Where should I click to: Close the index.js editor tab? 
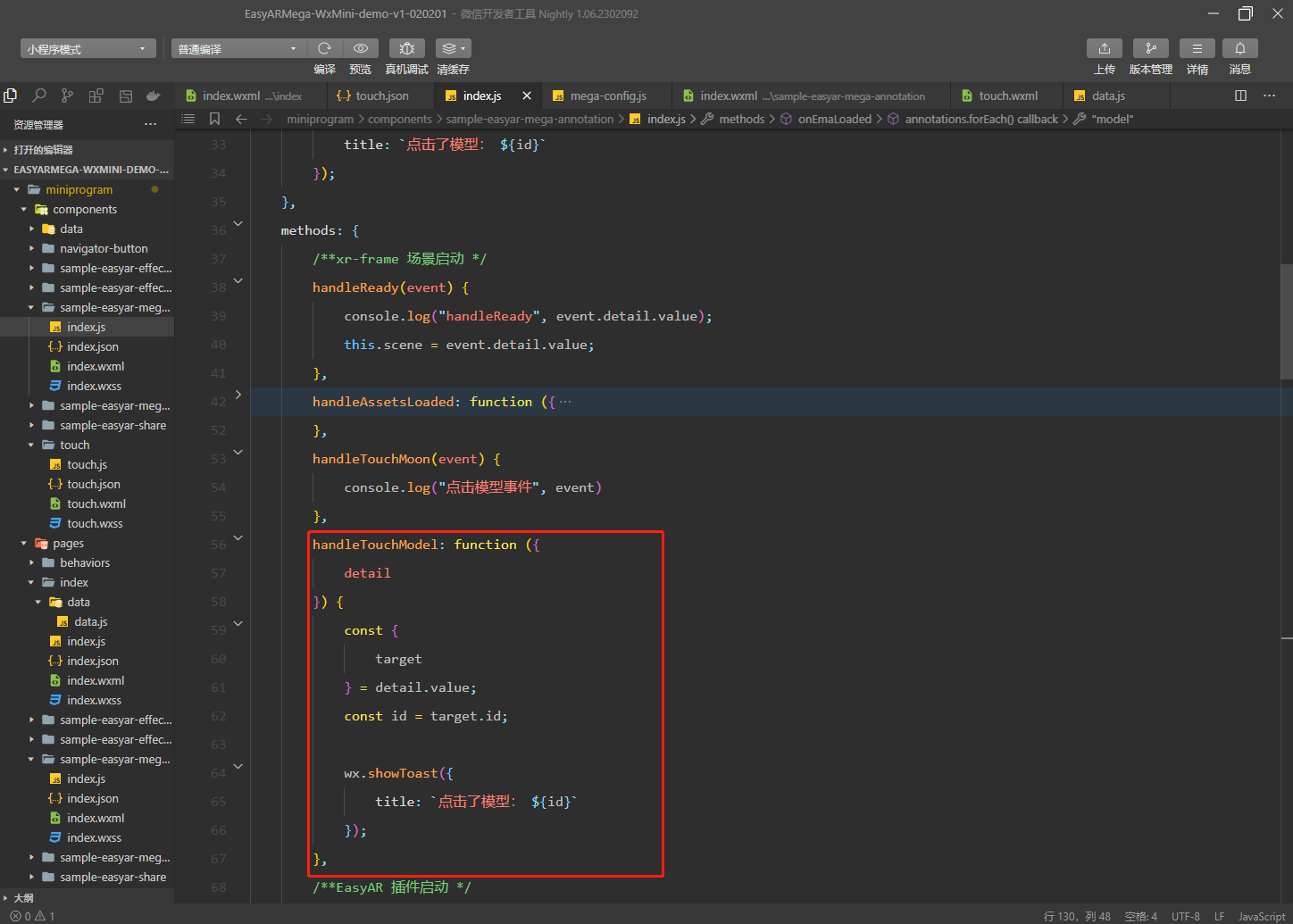click(527, 96)
